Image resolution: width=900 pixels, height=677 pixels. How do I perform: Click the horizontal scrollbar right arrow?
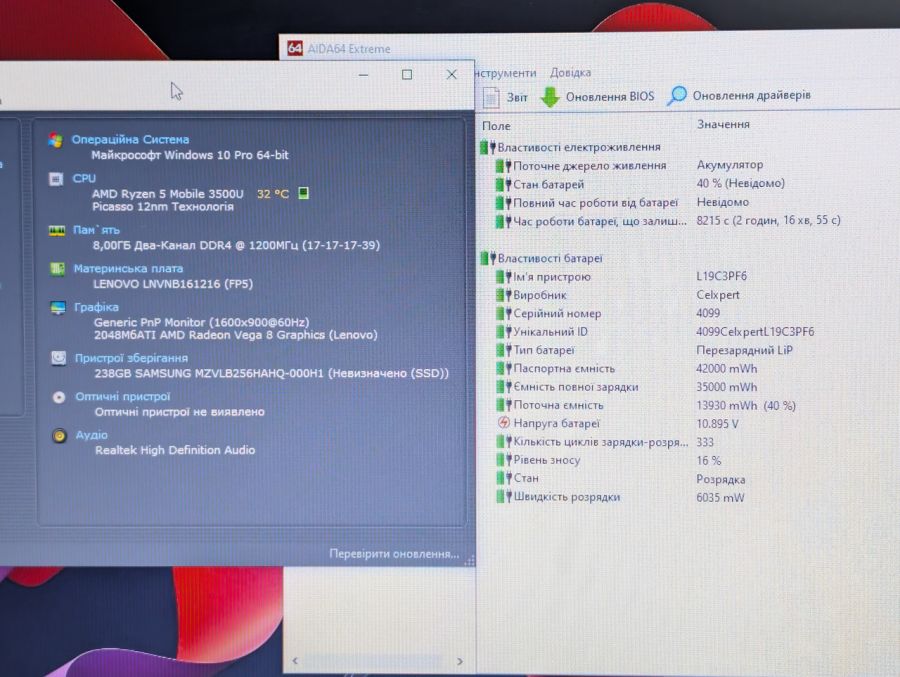(460, 661)
